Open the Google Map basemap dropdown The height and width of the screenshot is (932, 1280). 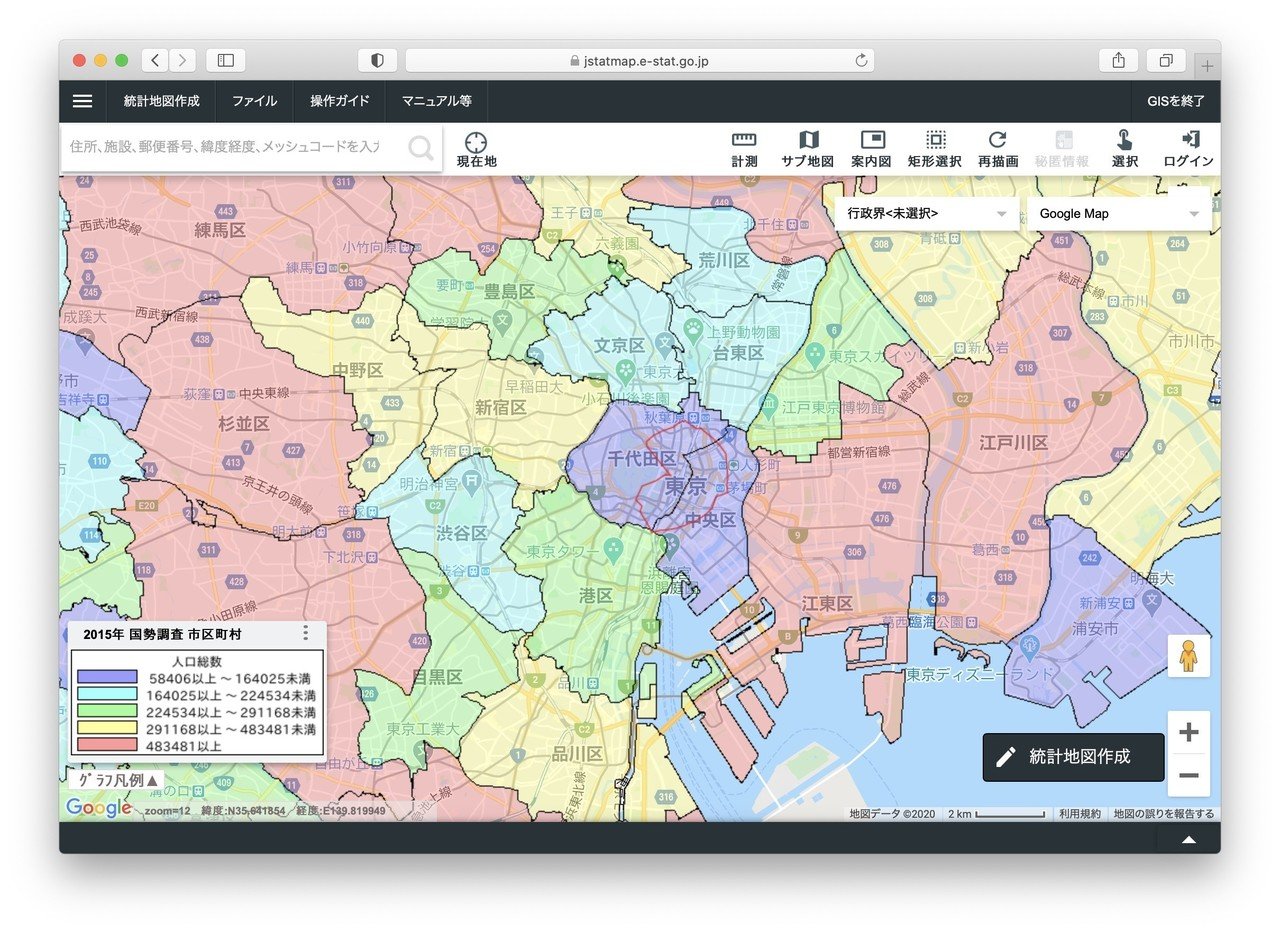(x=1119, y=214)
